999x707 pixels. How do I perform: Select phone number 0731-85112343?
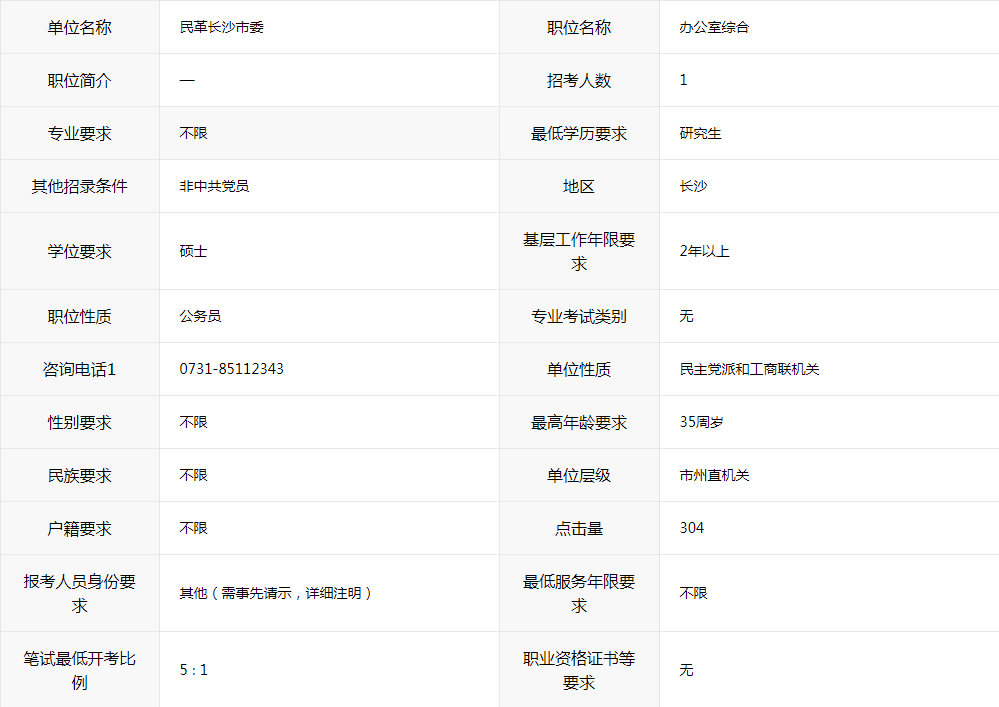[231, 369]
